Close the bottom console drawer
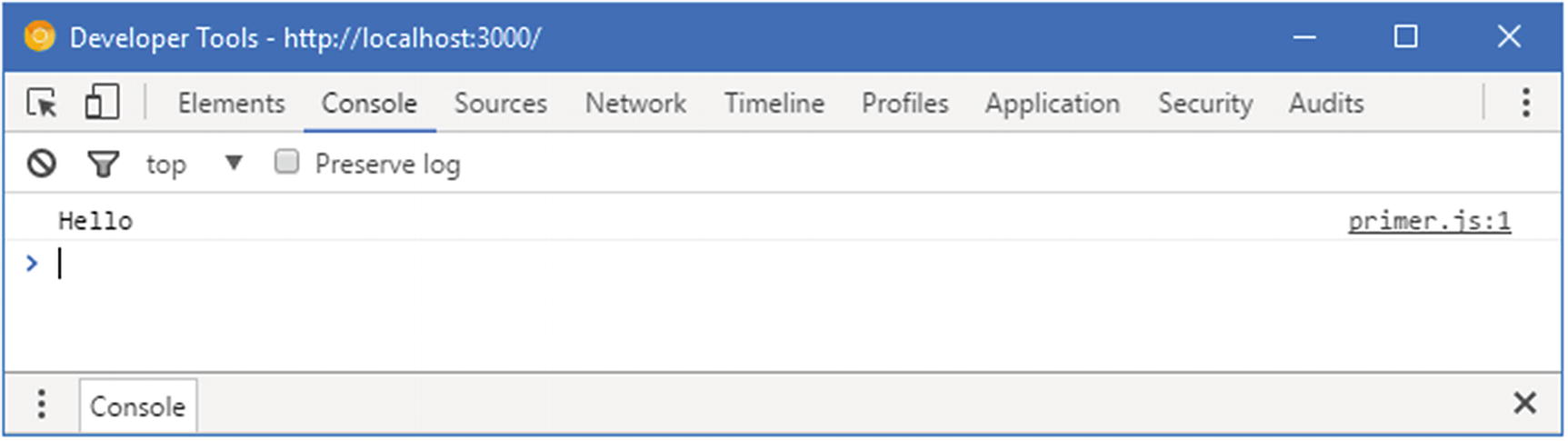Screen dimensions: 1568x441 pos(1524,403)
